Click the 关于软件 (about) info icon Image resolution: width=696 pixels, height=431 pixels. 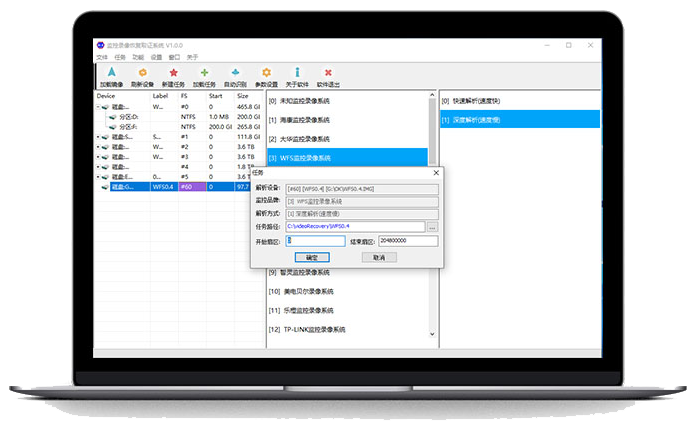click(x=297, y=76)
